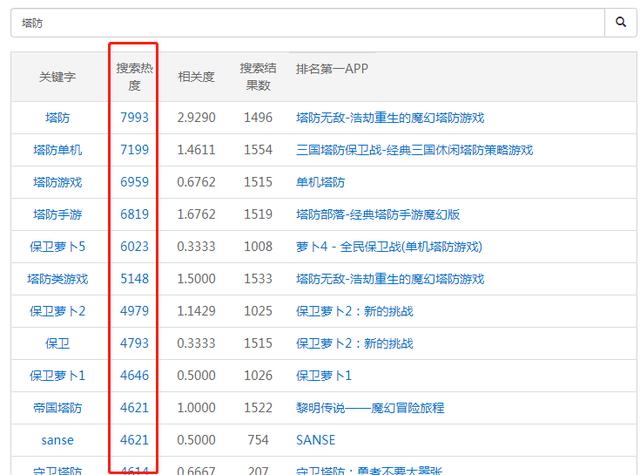
Task: Select result count 1008
Action: click(258, 246)
